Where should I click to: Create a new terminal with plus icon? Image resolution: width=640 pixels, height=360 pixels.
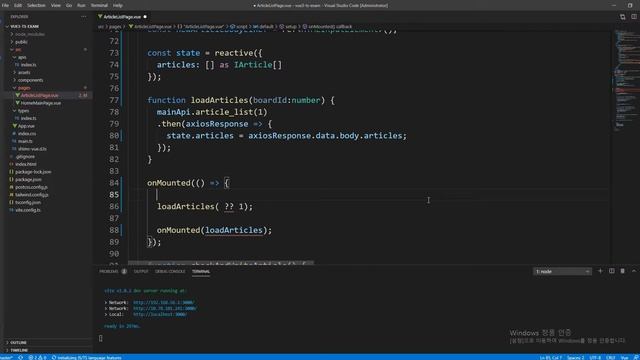[x=600, y=271]
